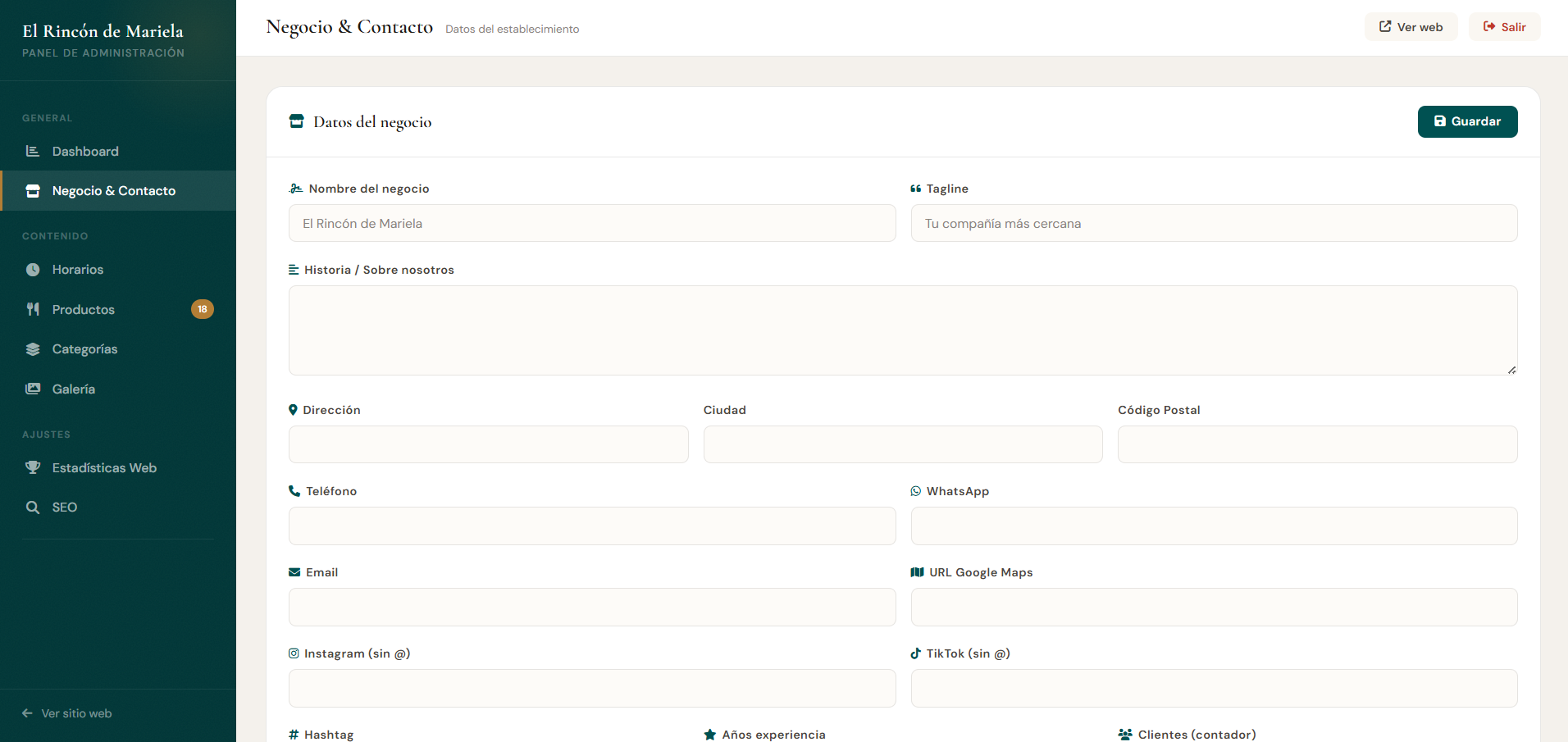Image resolution: width=1568 pixels, height=742 pixels.
Task: Click the trophy icon beside Estadísticas Web
Action: [x=33, y=467]
